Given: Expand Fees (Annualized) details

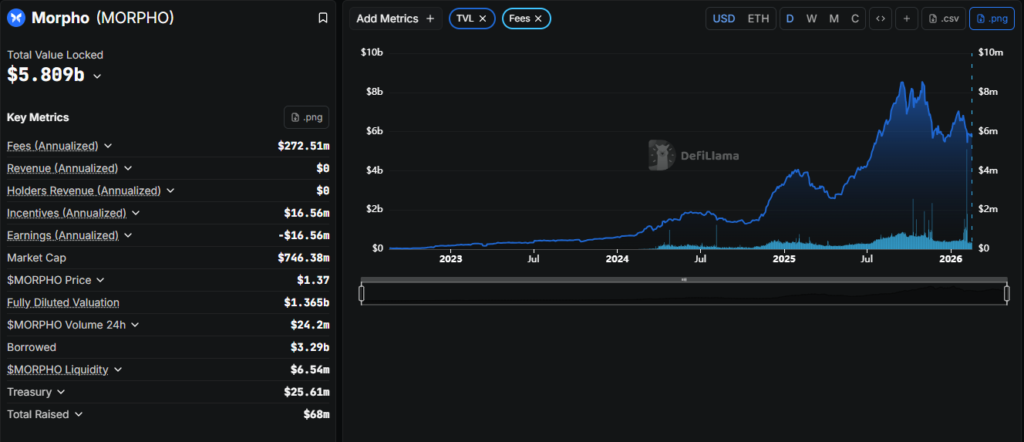Looking at the screenshot, I should [108, 146].
